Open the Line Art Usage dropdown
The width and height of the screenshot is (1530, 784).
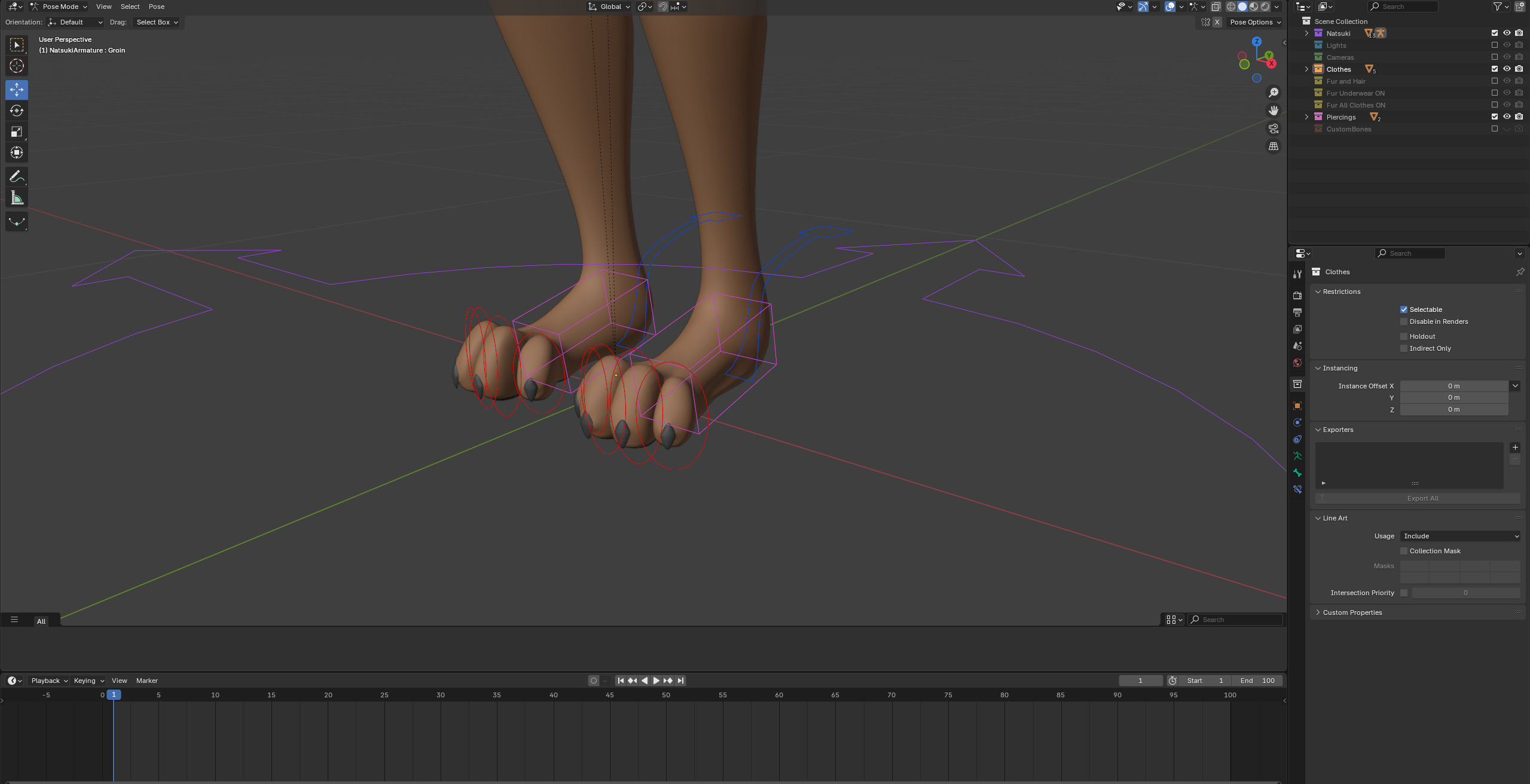tap(1459, 536)
